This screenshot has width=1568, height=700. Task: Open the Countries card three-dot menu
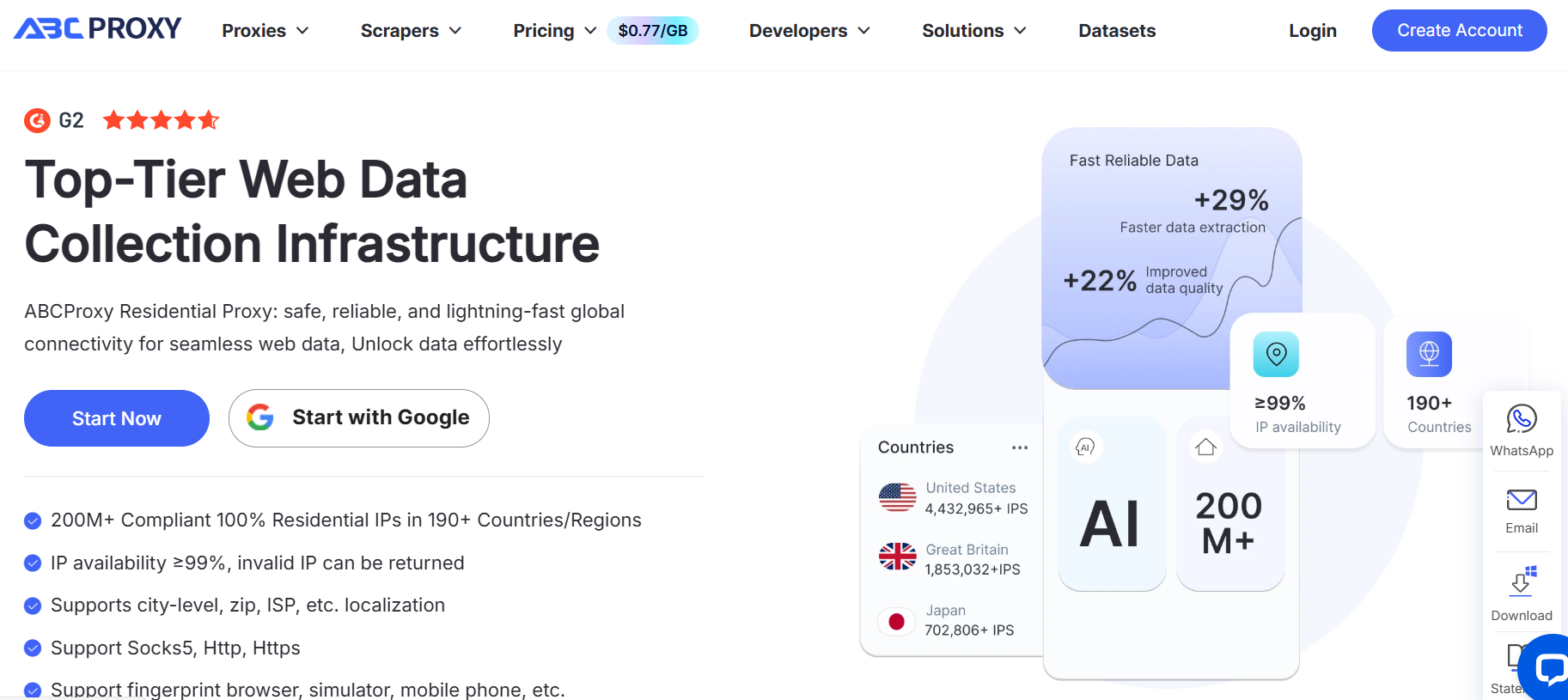[x=1020, y=447]
